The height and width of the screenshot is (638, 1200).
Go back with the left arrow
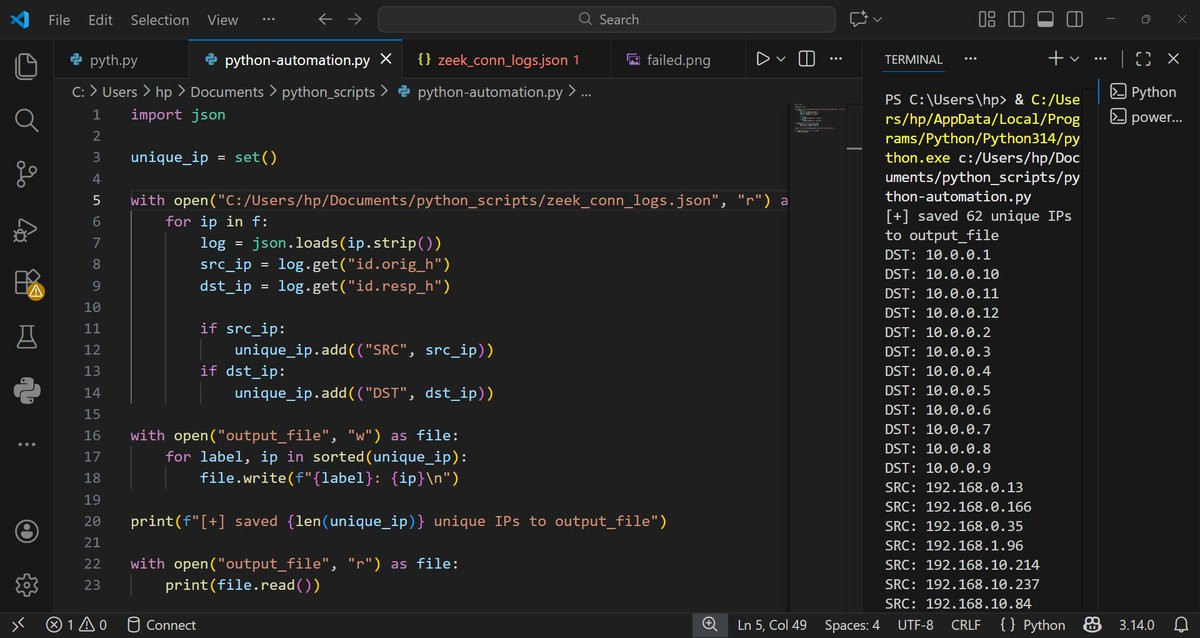tap(324, 19)
